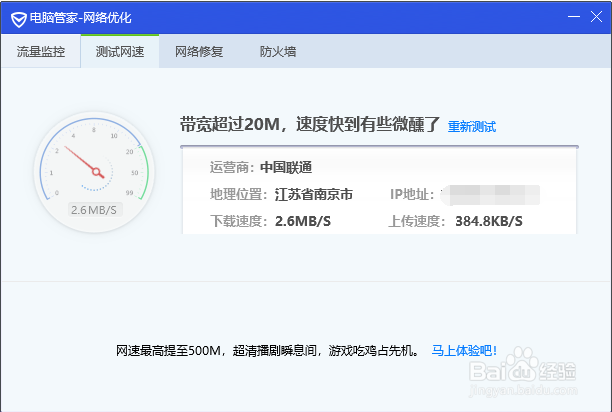Click the 电脑管家-网络优化 window title
This screenshot has width=612, height=412.
pos(81,18)
